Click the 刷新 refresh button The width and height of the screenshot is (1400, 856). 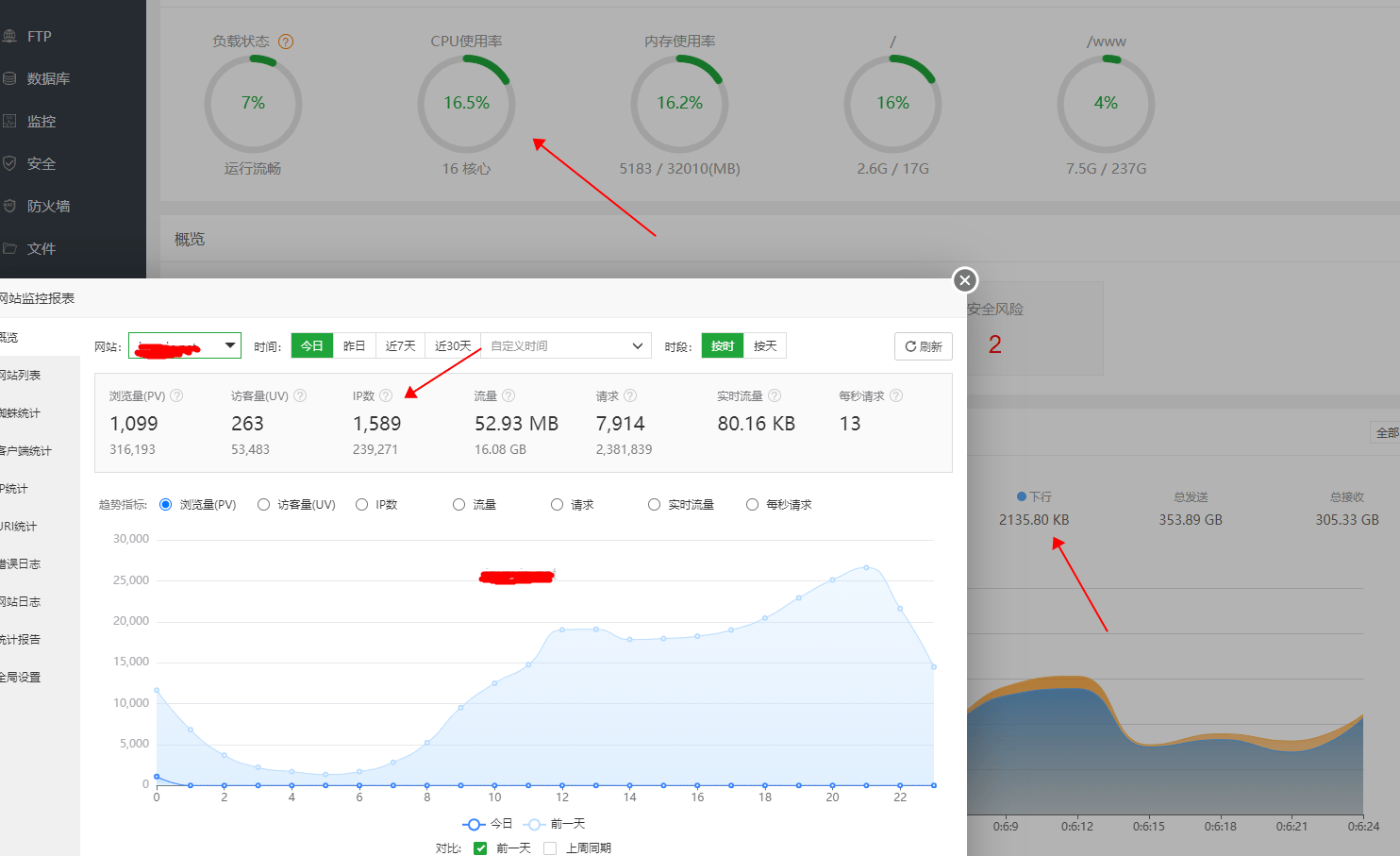coord(924,346)
